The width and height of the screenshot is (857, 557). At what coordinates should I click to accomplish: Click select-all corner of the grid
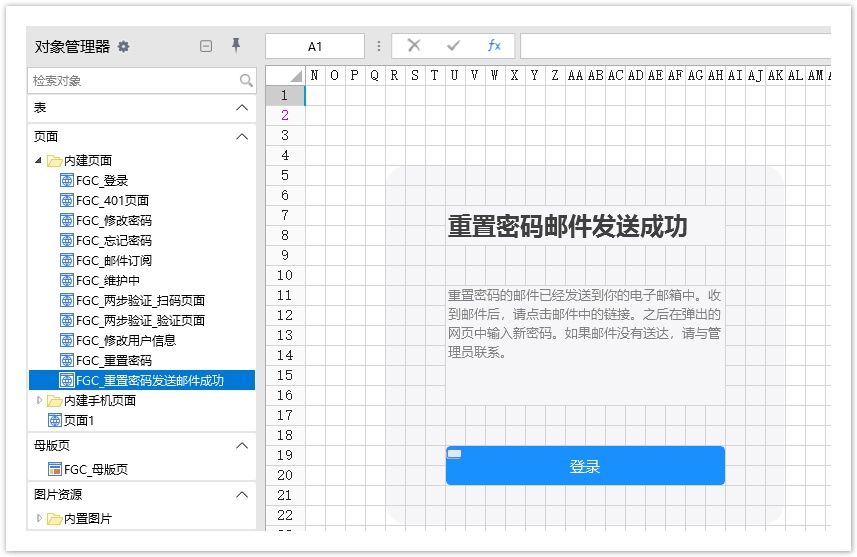[x=285, y=75]
